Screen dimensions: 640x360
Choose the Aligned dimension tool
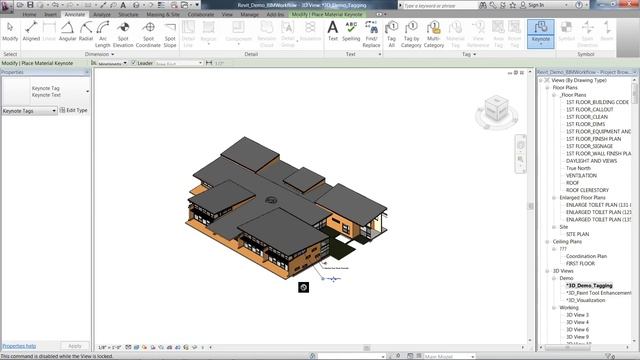point(31,32)
